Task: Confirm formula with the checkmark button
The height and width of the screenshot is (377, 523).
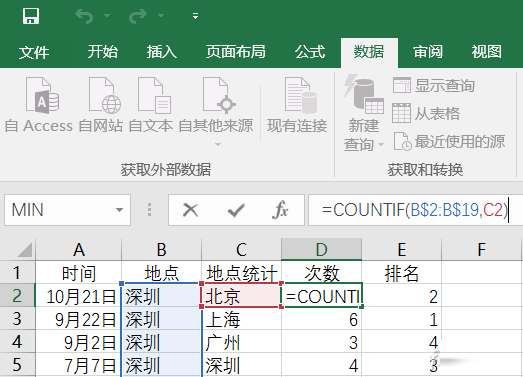Action: pyautogui.click(x=236, y=210)
